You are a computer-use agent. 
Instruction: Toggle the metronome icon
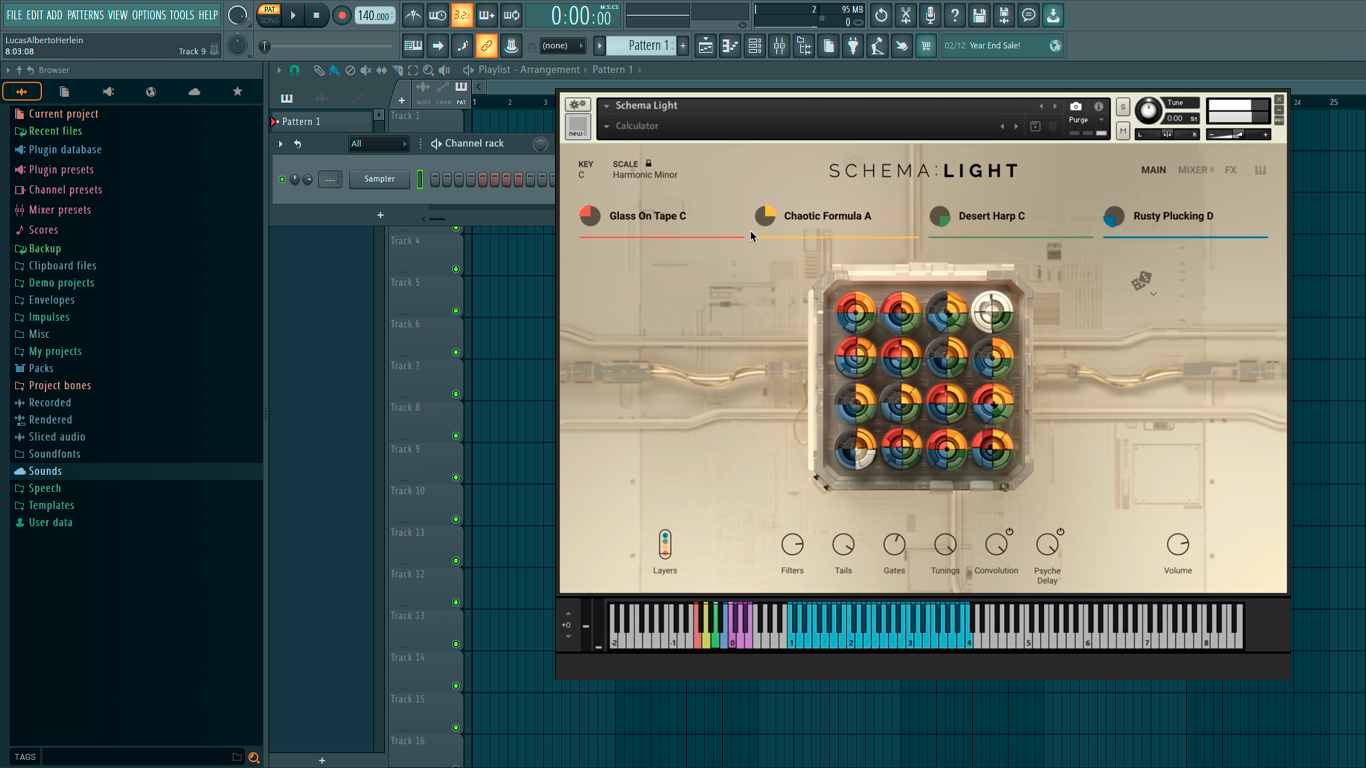pos(413,15)
